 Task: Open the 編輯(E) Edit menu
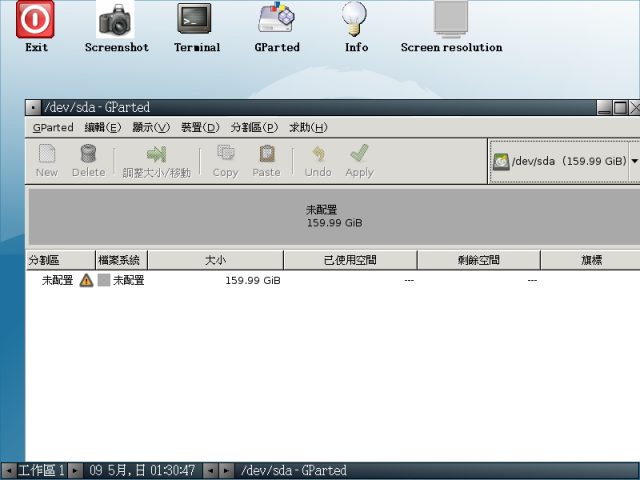(102, 128)
